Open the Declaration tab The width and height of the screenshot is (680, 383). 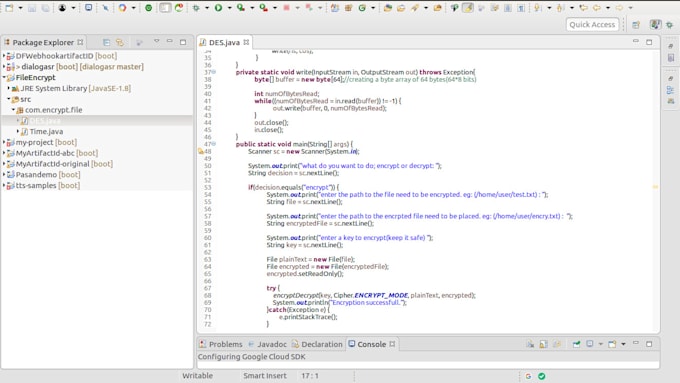click(317, 344)
